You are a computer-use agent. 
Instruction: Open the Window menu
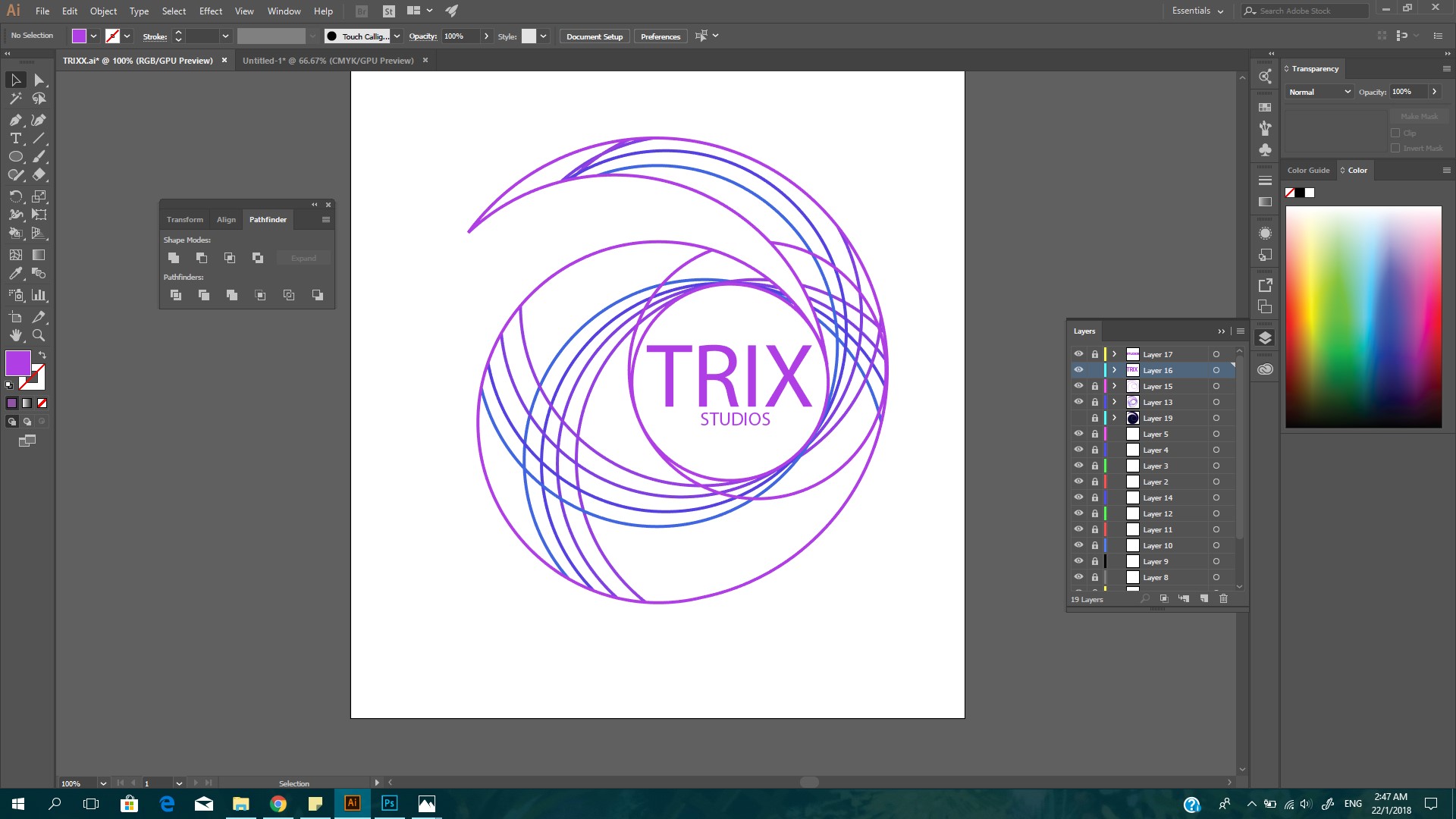pos(284,11)
